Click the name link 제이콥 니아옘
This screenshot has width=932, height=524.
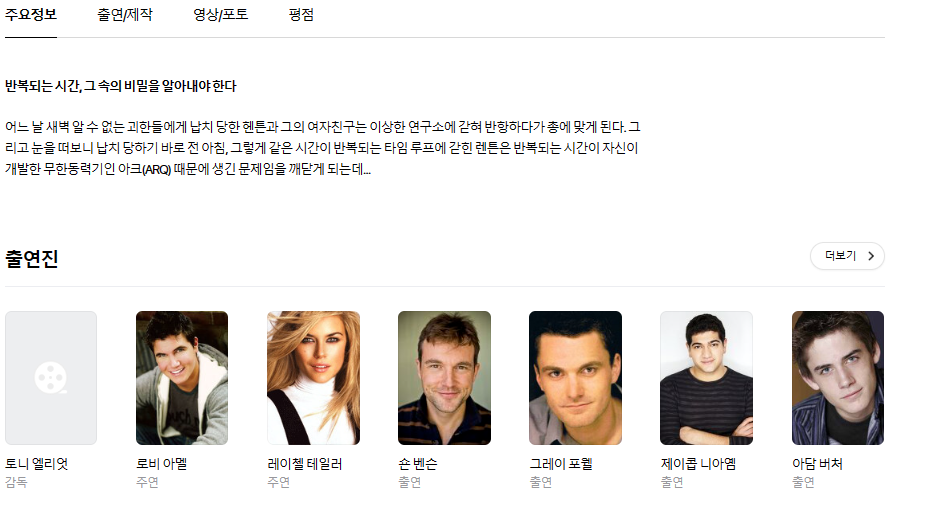tap(698, 464)
